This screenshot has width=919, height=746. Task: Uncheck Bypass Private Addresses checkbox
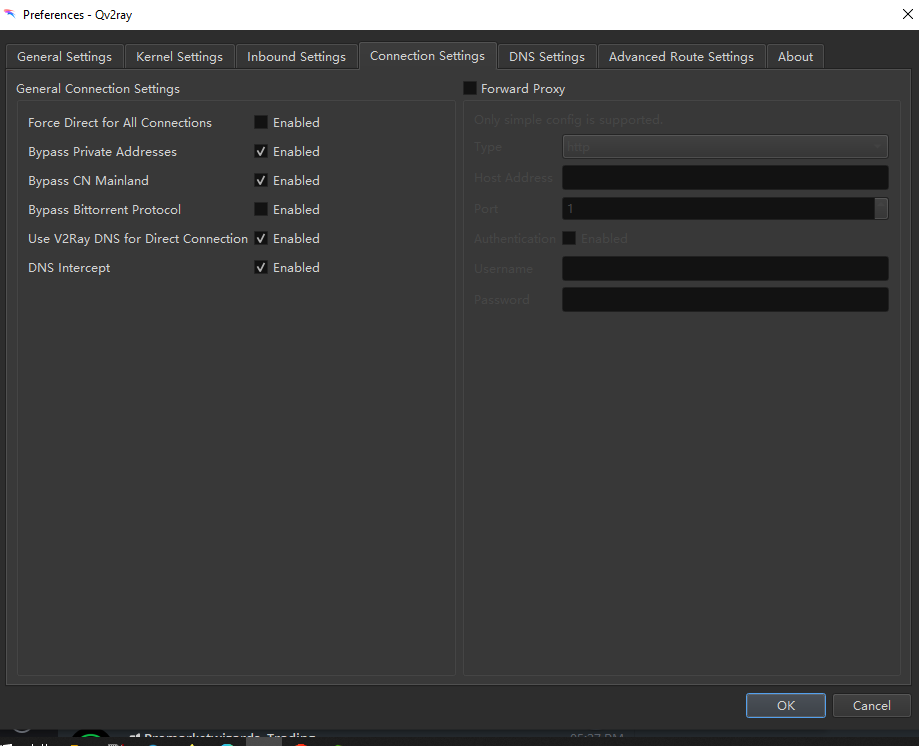point(261,151)
